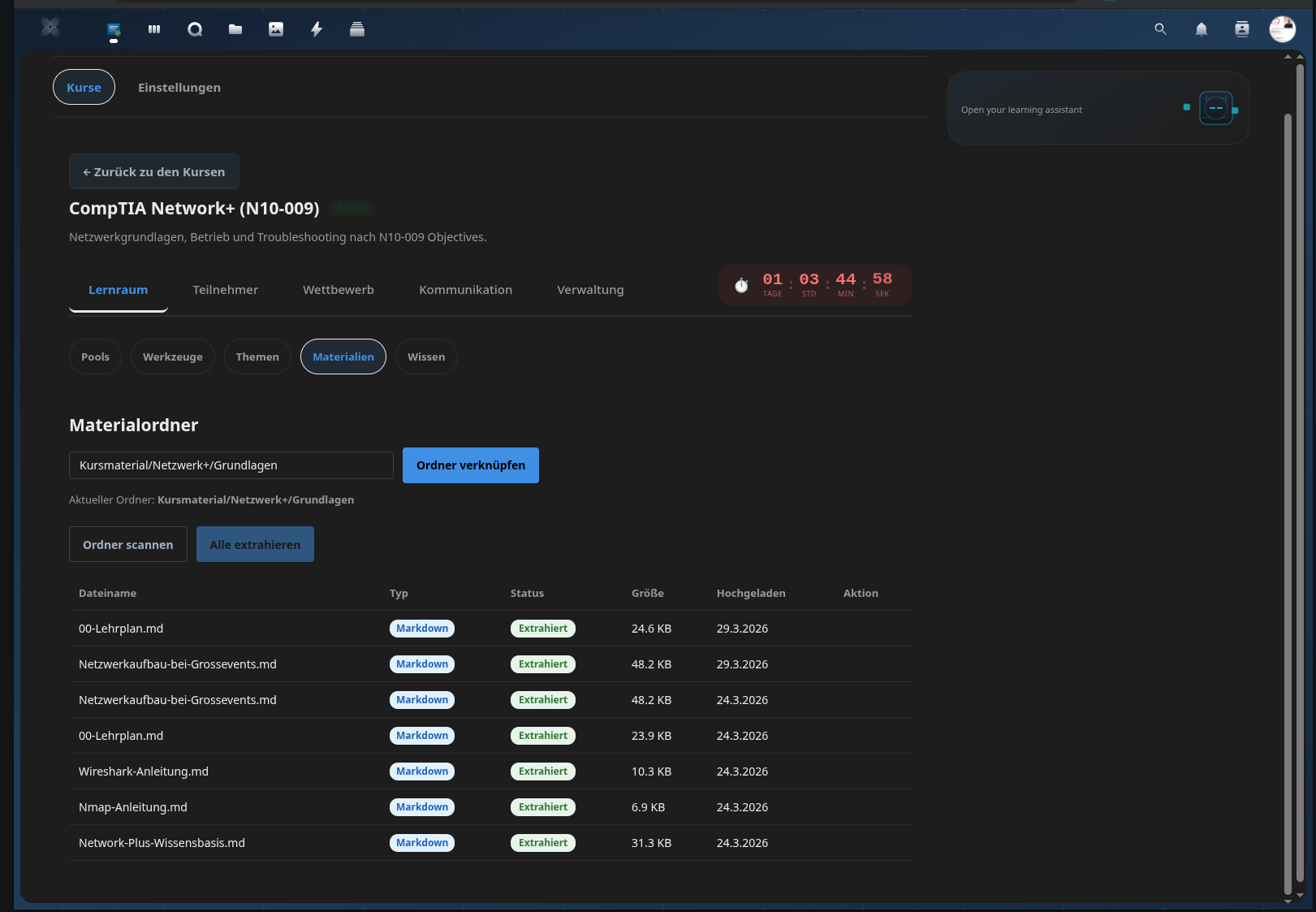
Task: Open the stacked-cards section in the top bar
Action: coord(357,29)
